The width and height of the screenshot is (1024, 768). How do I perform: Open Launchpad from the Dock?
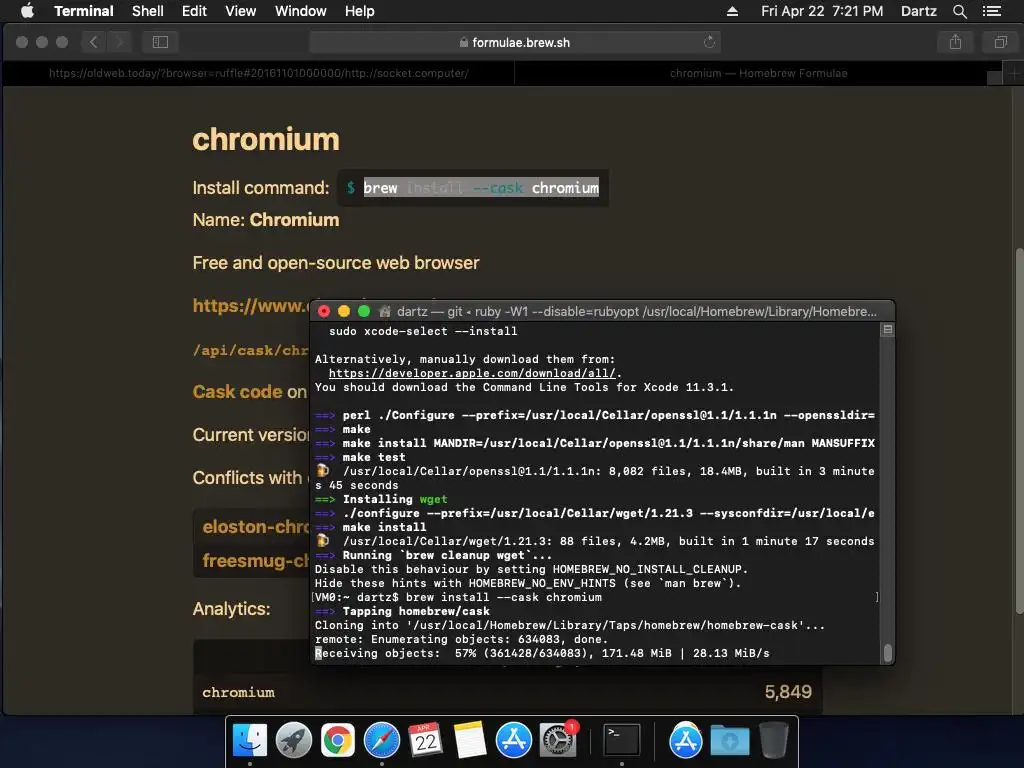pyautogui.click(x=294, y=741)
